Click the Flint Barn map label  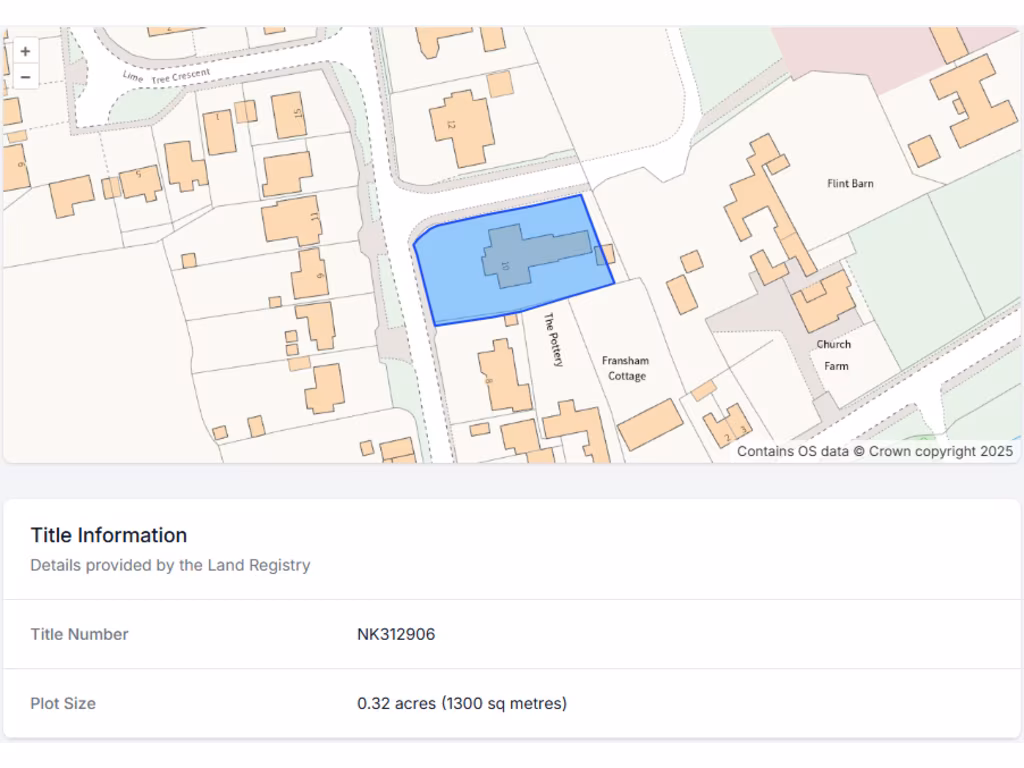click(850, 183)
